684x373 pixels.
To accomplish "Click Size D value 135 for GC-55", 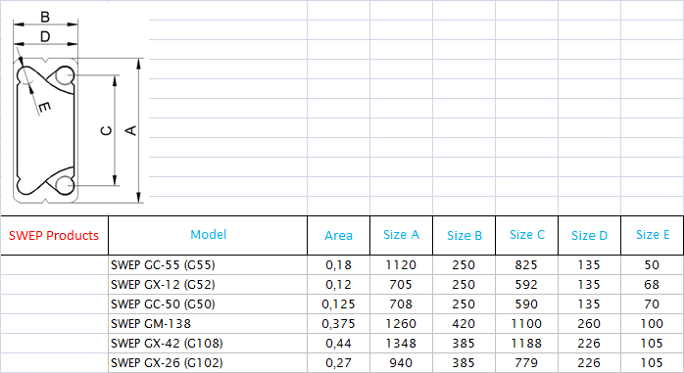I will 589,265.
